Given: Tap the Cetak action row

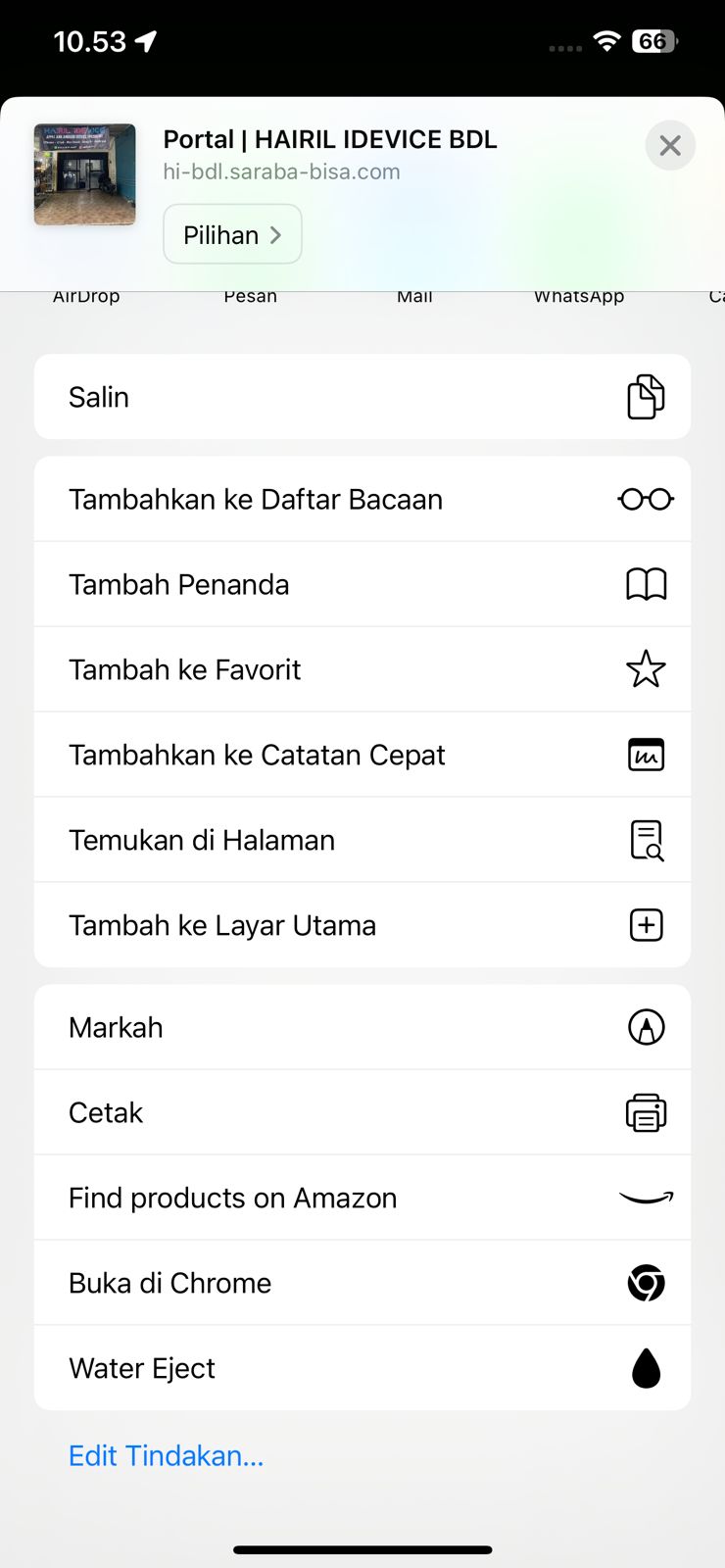Looking at the screenshot, I should point(106,1113).
